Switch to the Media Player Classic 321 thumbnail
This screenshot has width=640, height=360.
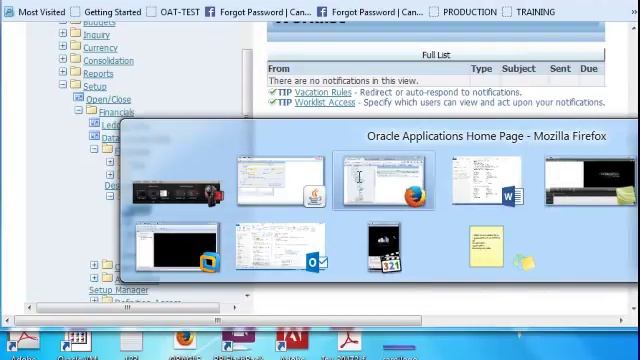384,246
